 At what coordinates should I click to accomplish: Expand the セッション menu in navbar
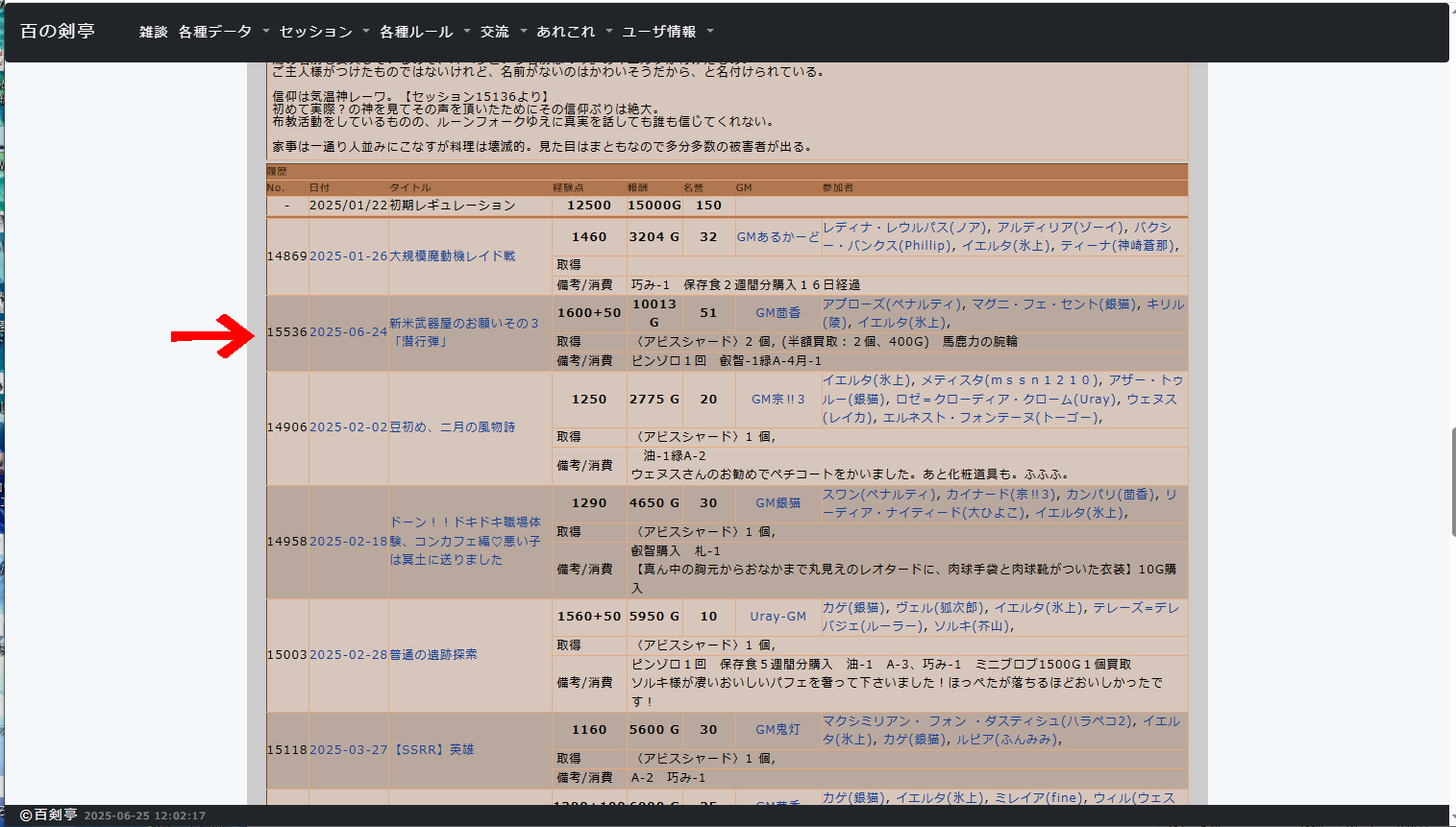pos(324,32)
